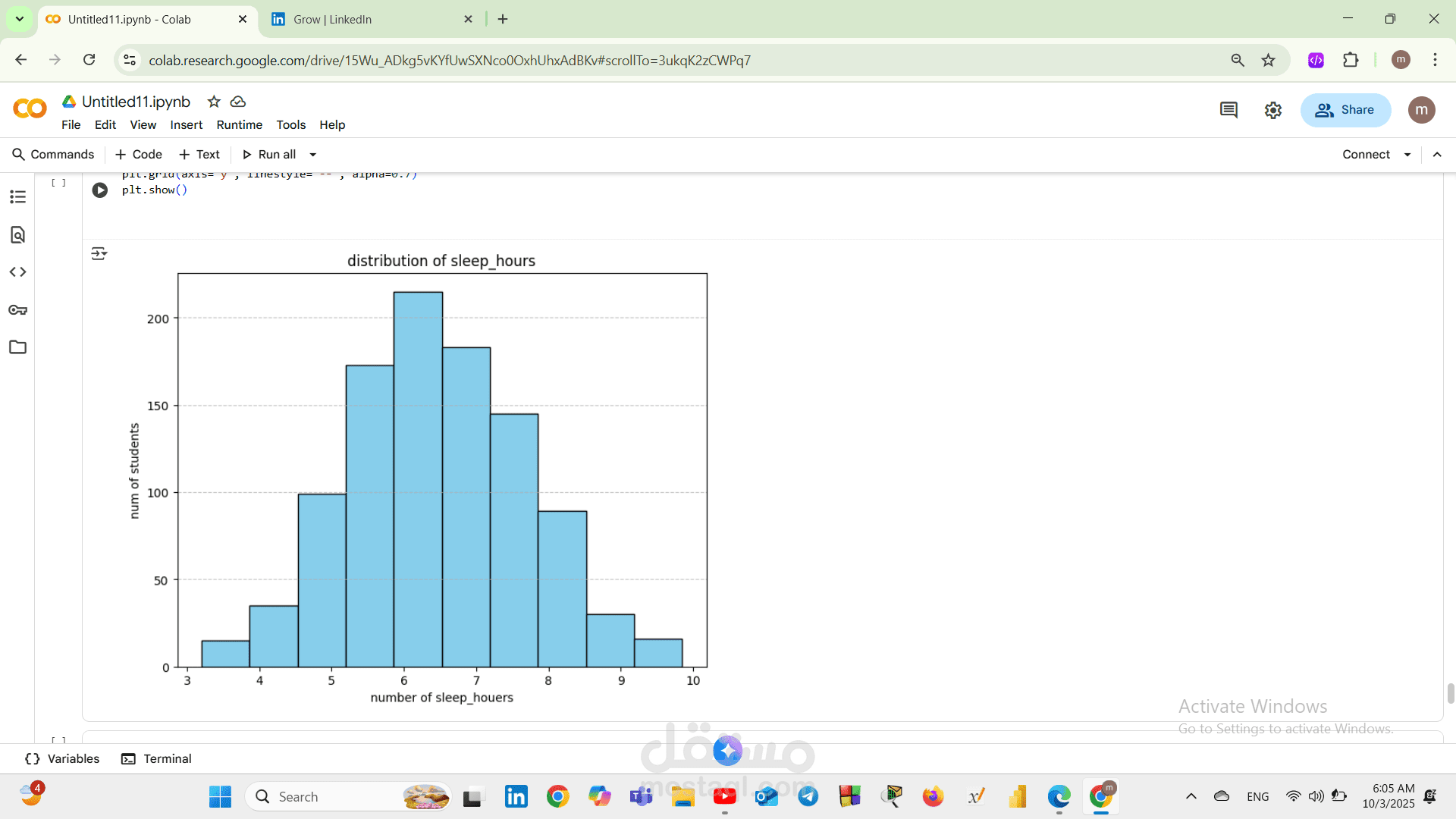Open the Connect dropdown
Viewport: 1456px width, 819px height.
point(1407,154)
